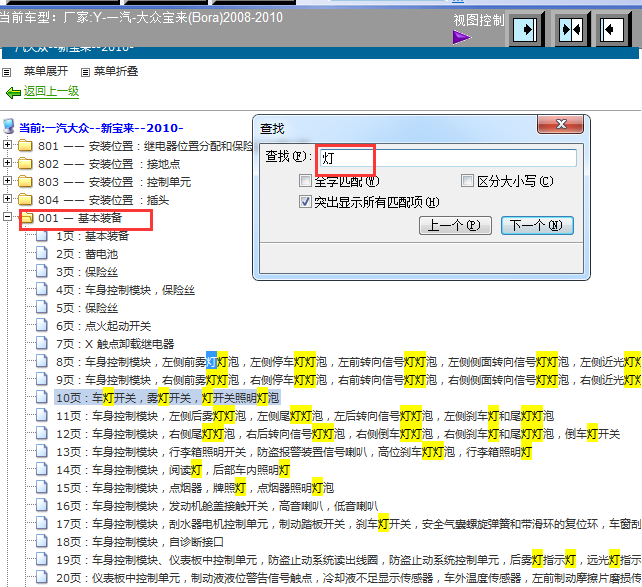Select the 001 — 基本装备 folder
The width and height of the screenshot is (642, 587).
point(80,218)
